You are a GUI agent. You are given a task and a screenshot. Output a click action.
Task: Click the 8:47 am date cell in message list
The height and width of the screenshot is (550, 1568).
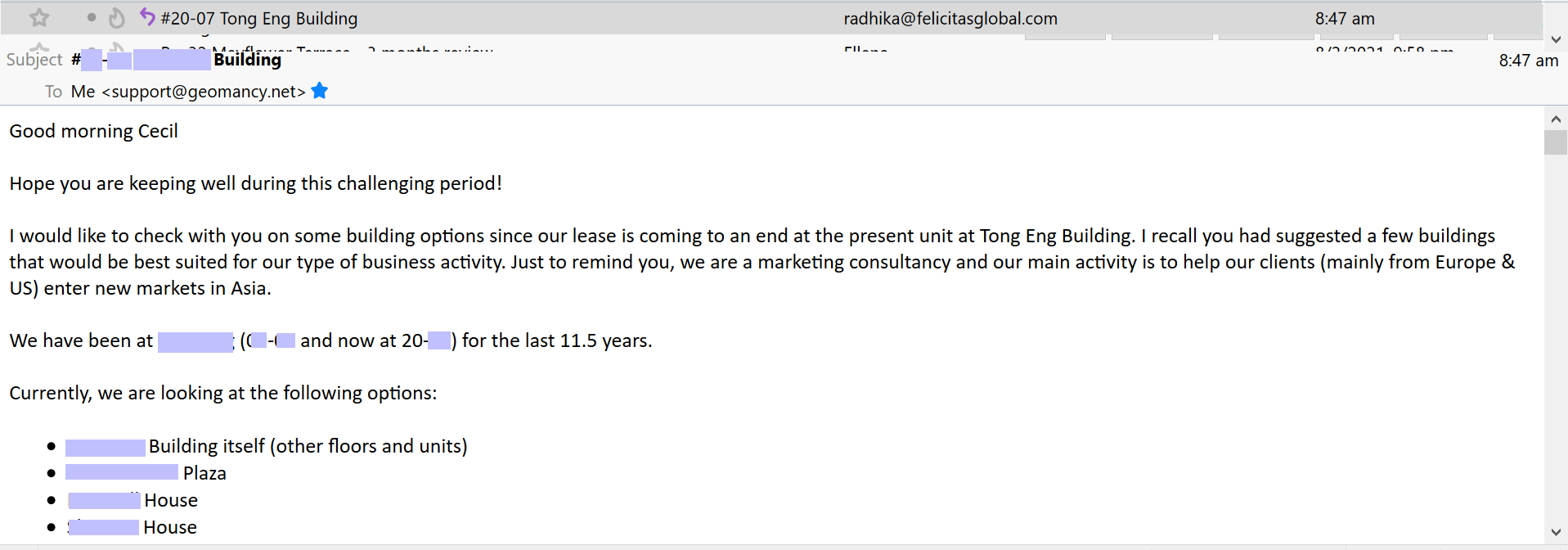pos(1344,18)
